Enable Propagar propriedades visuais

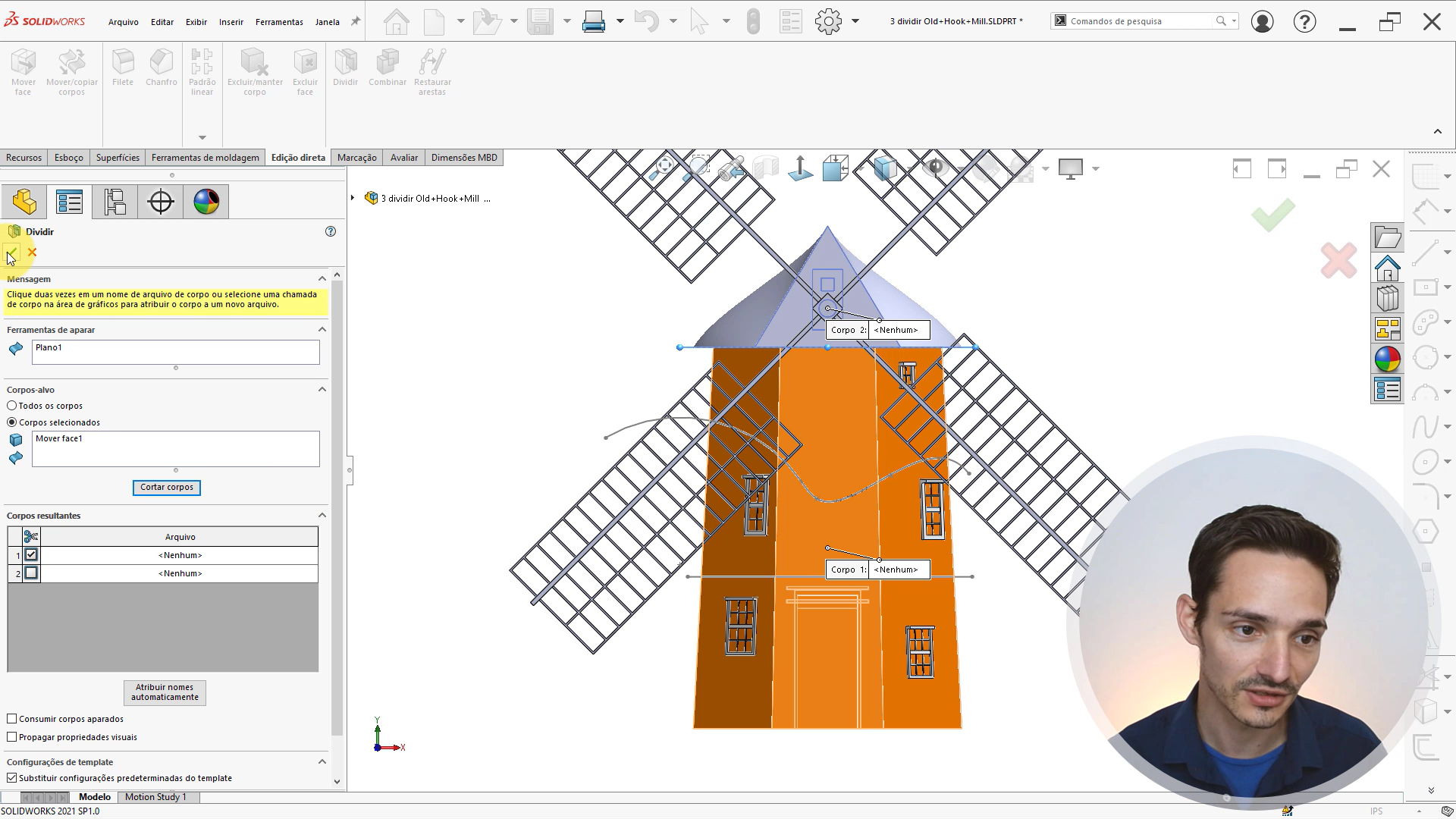click(x=12, y=737)
